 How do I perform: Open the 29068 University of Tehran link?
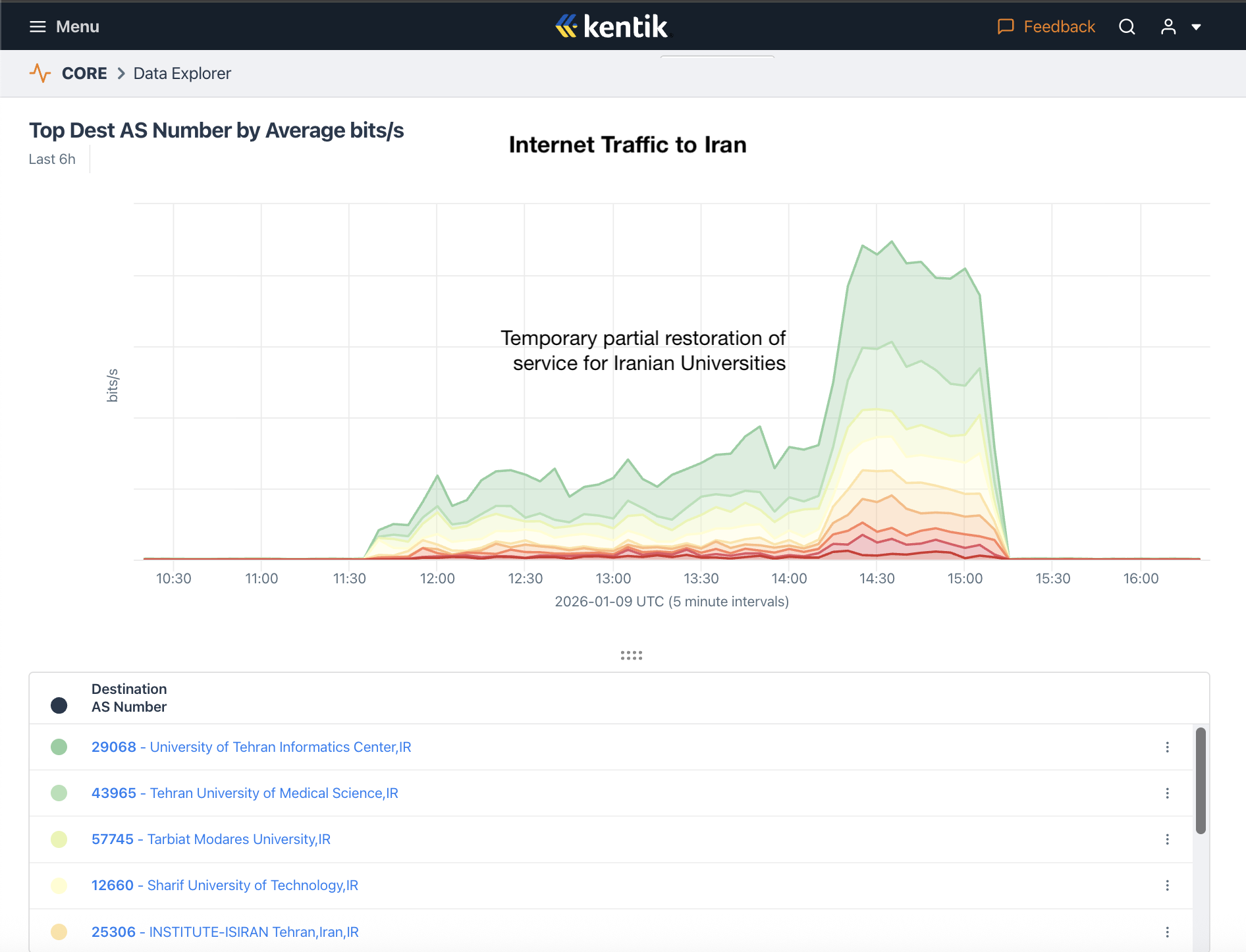pyautogui.click(x=251, y=747)
